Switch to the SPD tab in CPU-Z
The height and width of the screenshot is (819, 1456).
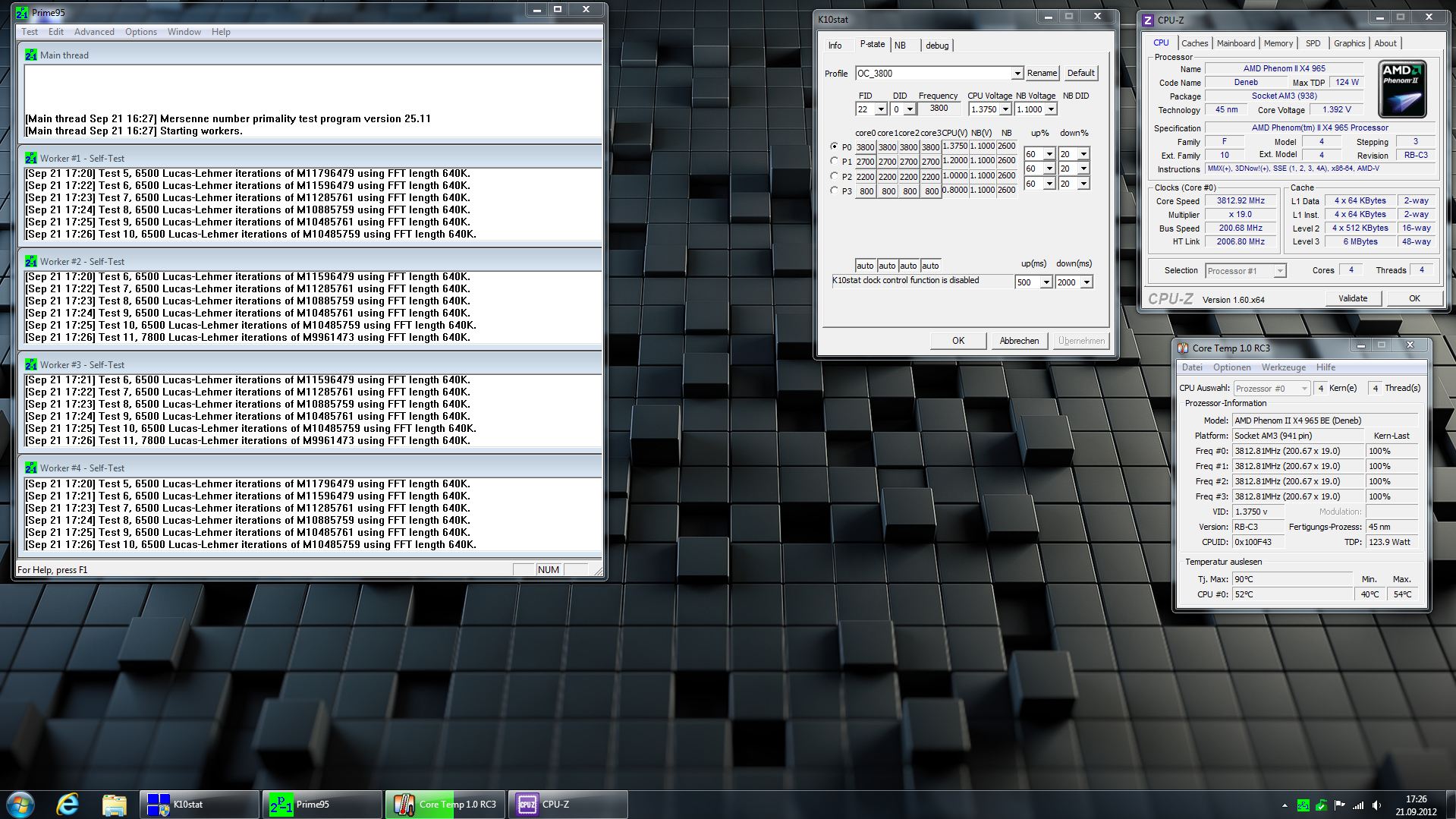[x=1313, y=43]
